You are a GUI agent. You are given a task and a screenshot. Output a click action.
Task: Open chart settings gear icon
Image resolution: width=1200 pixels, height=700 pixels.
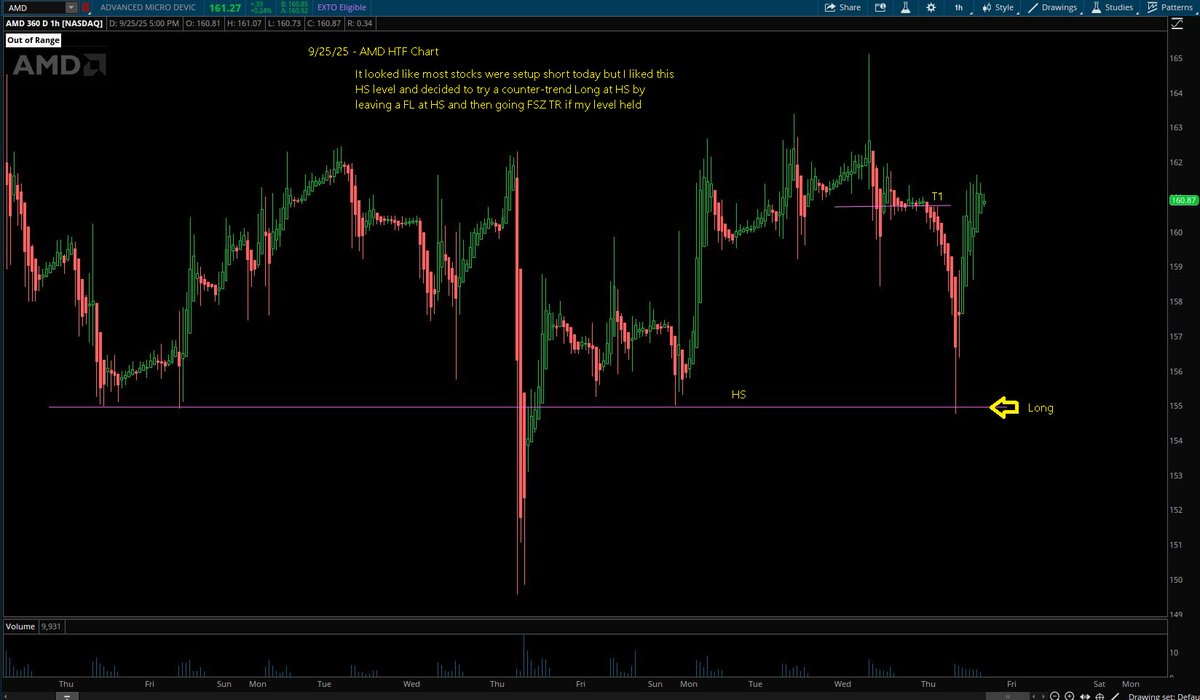(931, 7)
